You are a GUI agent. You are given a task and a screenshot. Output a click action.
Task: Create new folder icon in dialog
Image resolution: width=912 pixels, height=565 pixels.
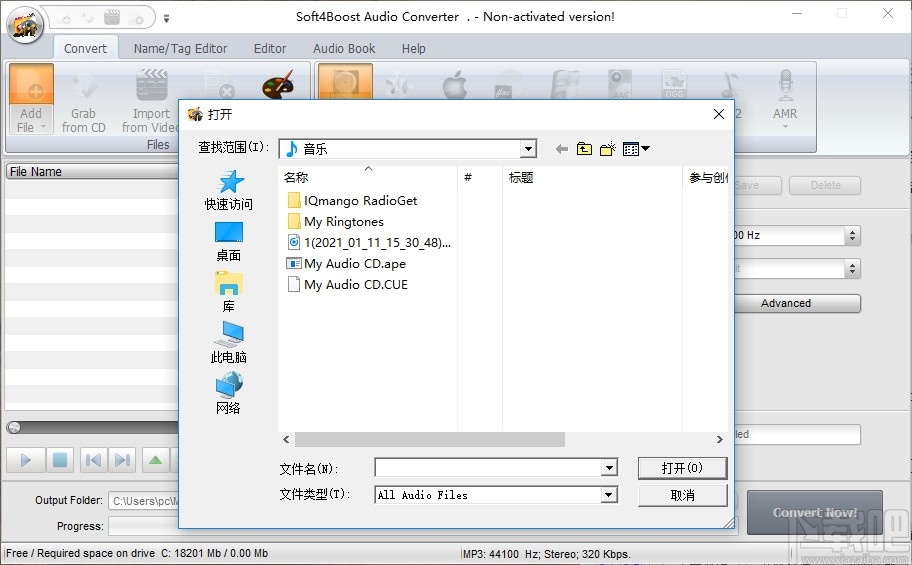[608, 150]
